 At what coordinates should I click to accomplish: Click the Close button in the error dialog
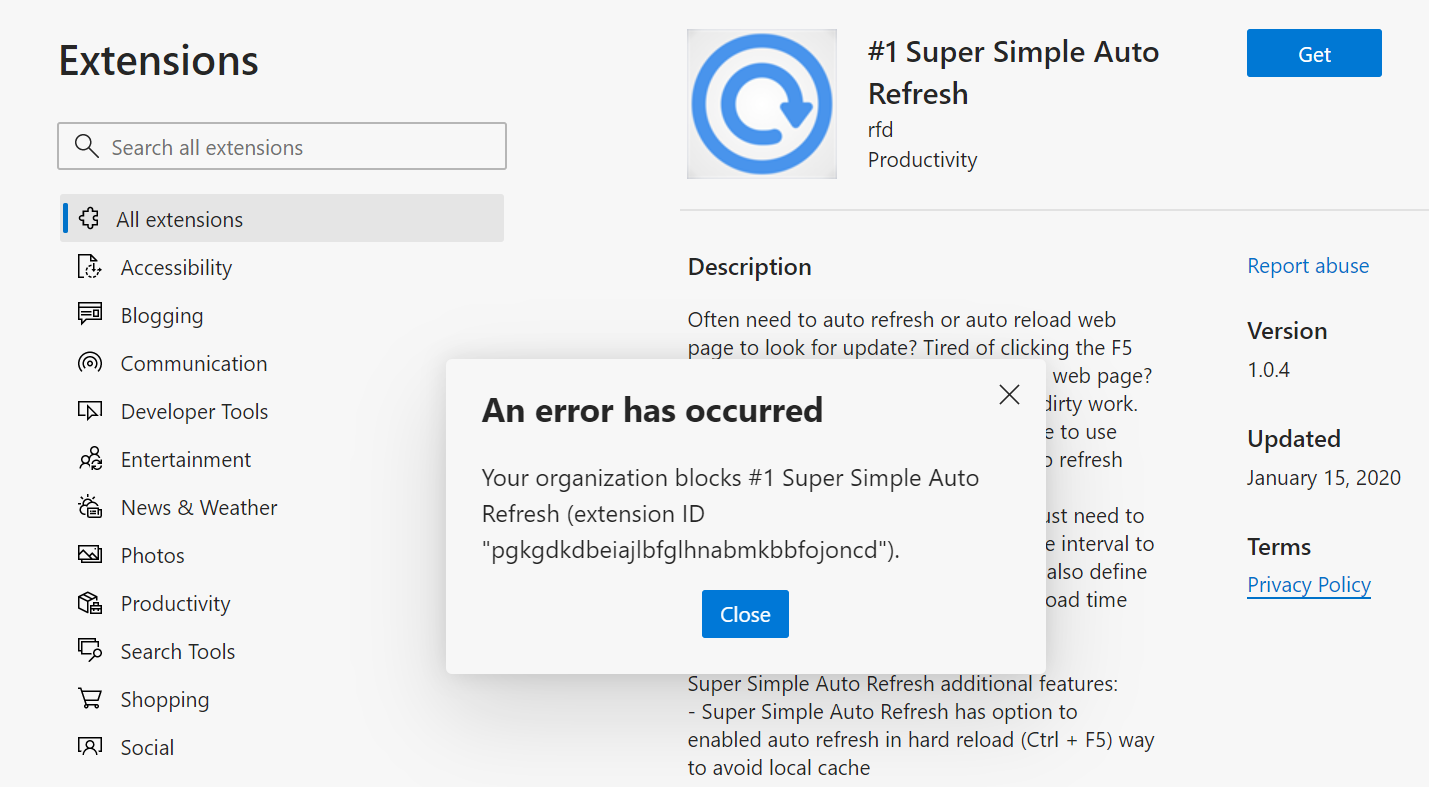pyautogui.click(x=745, y=614)
